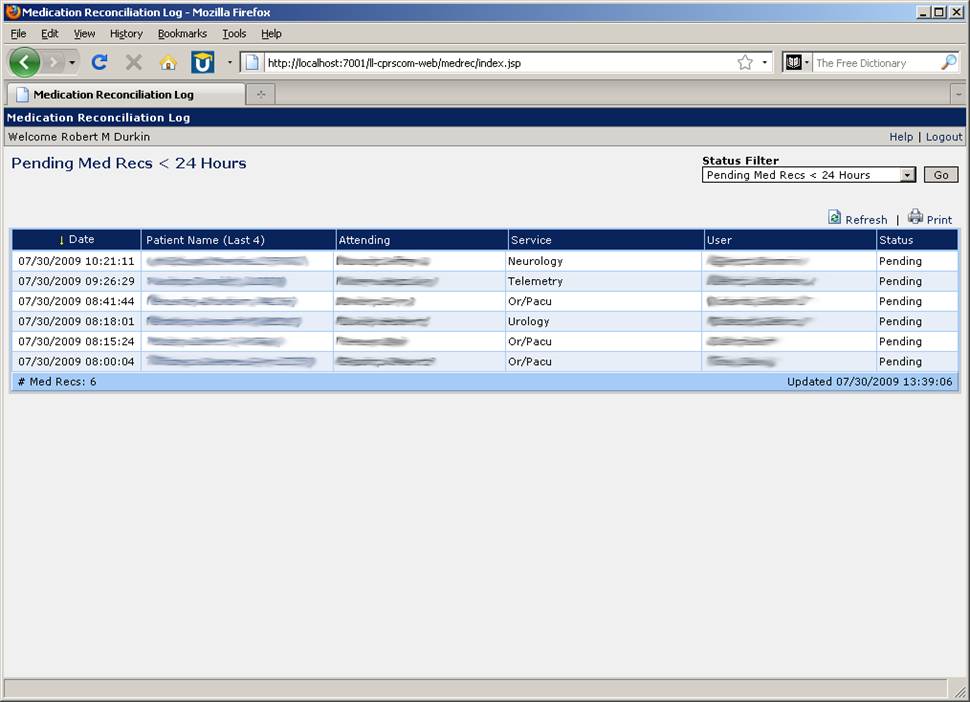Bookmark the page using the star icon

click(745, 63)
